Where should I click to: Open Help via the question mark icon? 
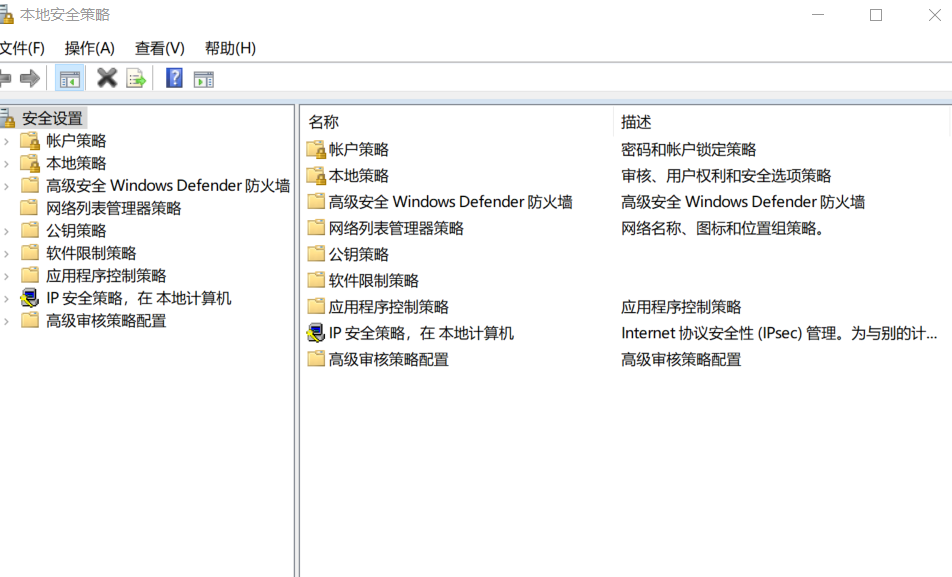point(174,78)
